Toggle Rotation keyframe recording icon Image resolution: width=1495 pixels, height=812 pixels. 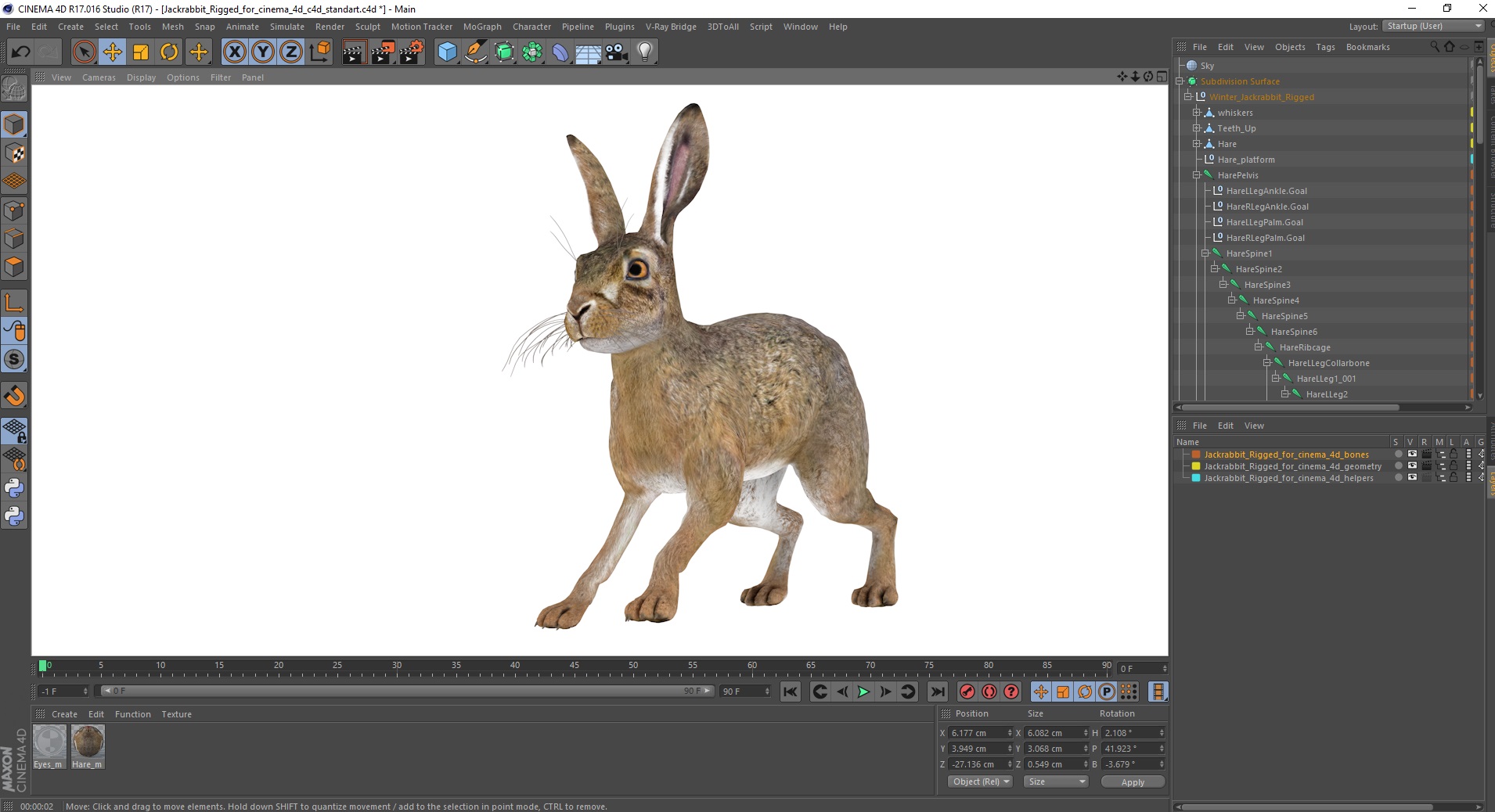pos(1085,692)
